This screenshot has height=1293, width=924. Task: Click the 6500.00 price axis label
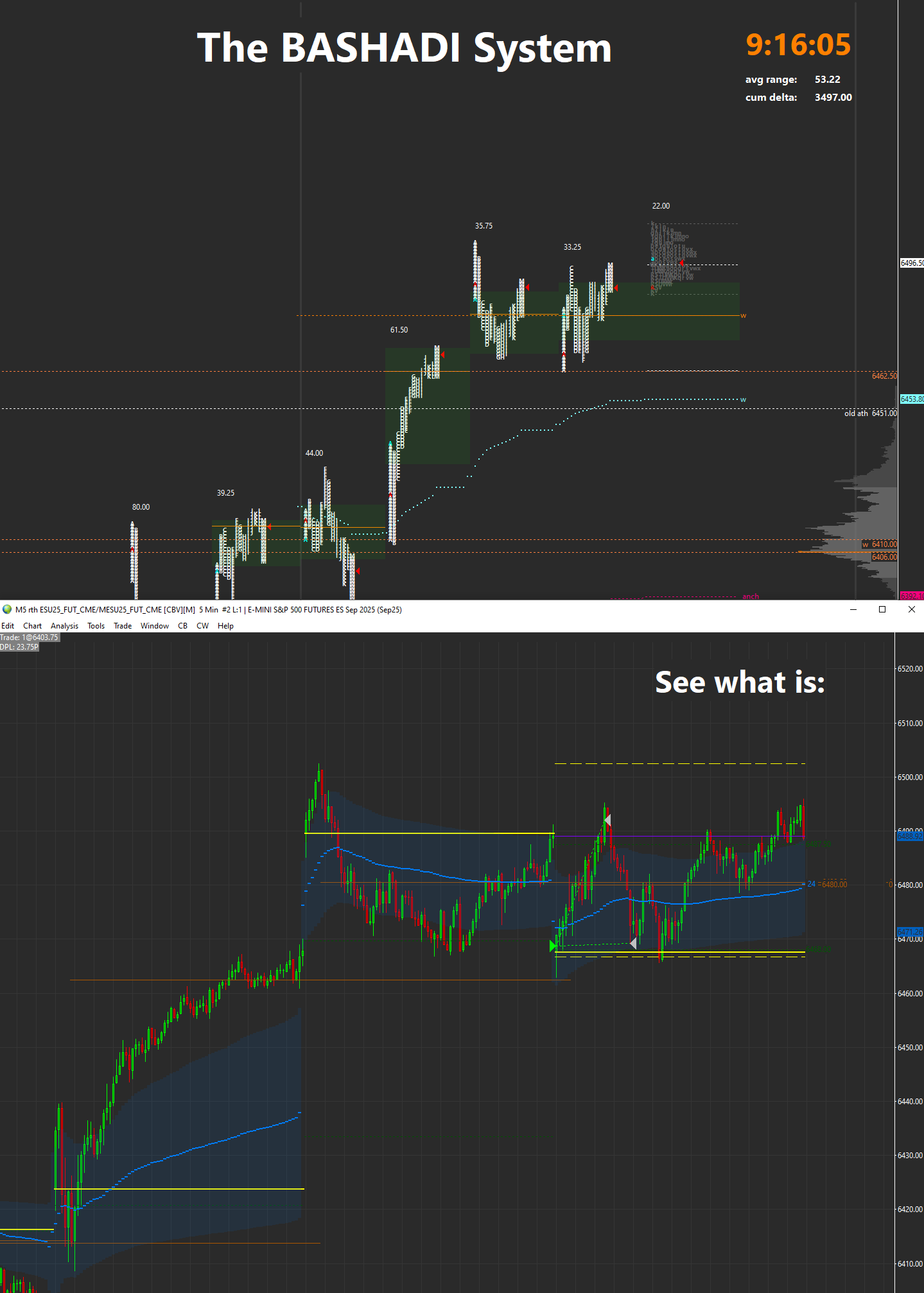tap(910, 777)
